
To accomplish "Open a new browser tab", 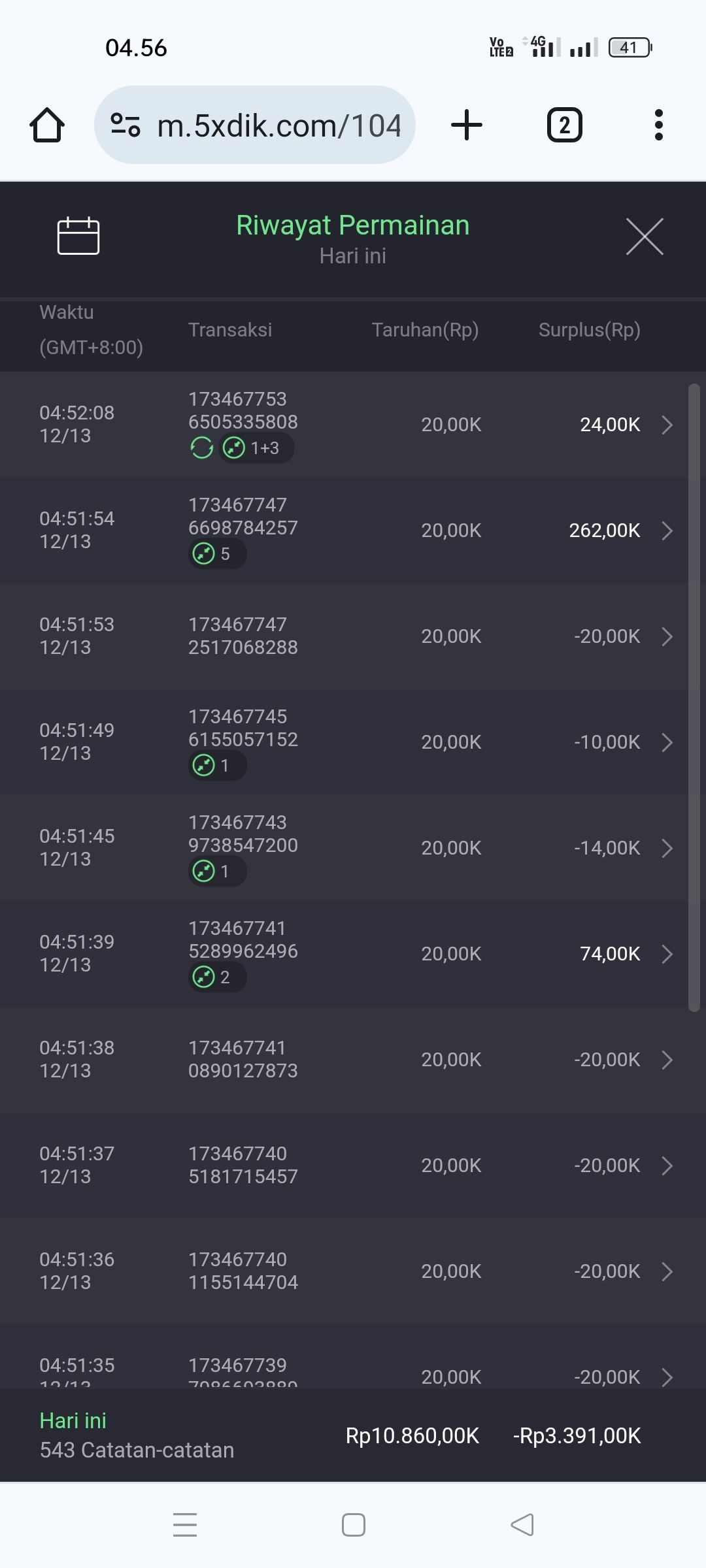I will tap(467, 125).
